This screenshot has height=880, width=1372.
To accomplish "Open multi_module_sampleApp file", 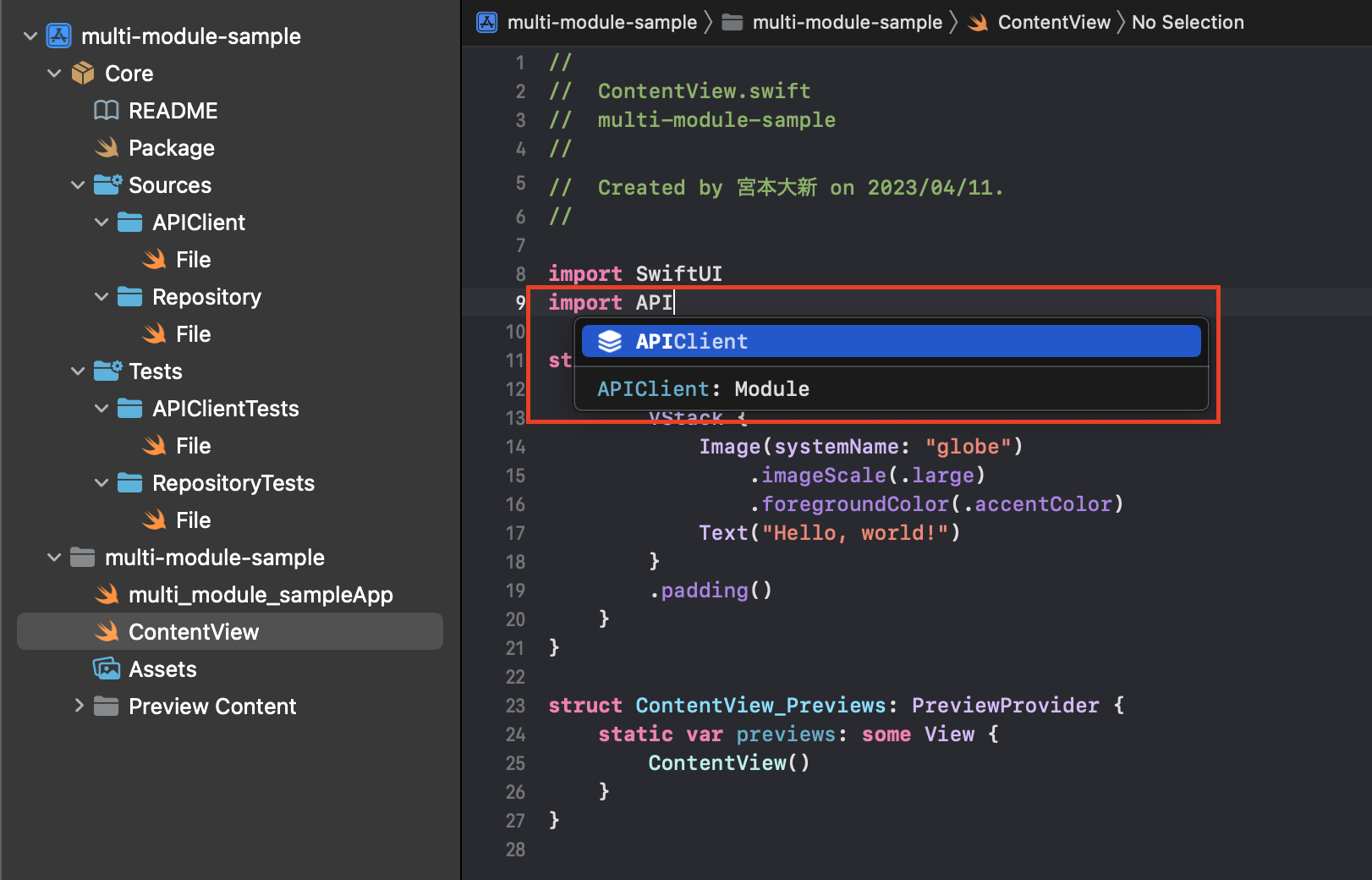I will click(x=260, y=595).
